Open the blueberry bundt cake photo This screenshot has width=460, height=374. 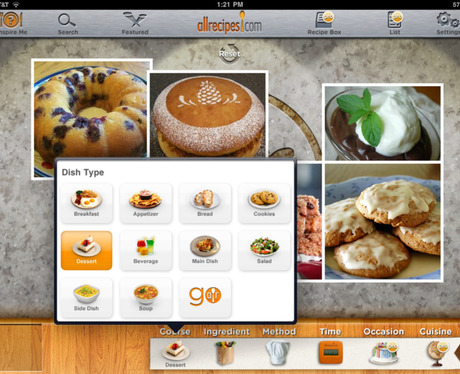click(x=92, y=110)
